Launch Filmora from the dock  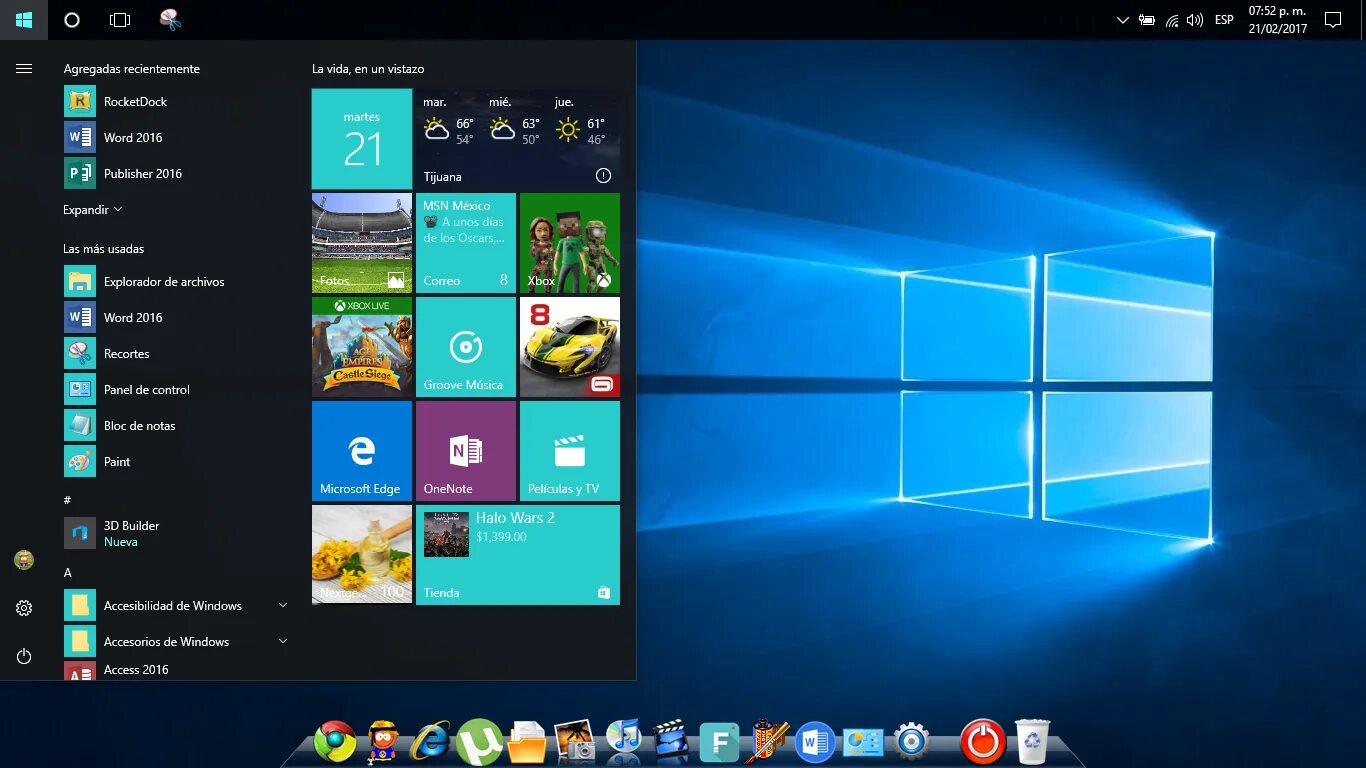(x=719, y=742)
